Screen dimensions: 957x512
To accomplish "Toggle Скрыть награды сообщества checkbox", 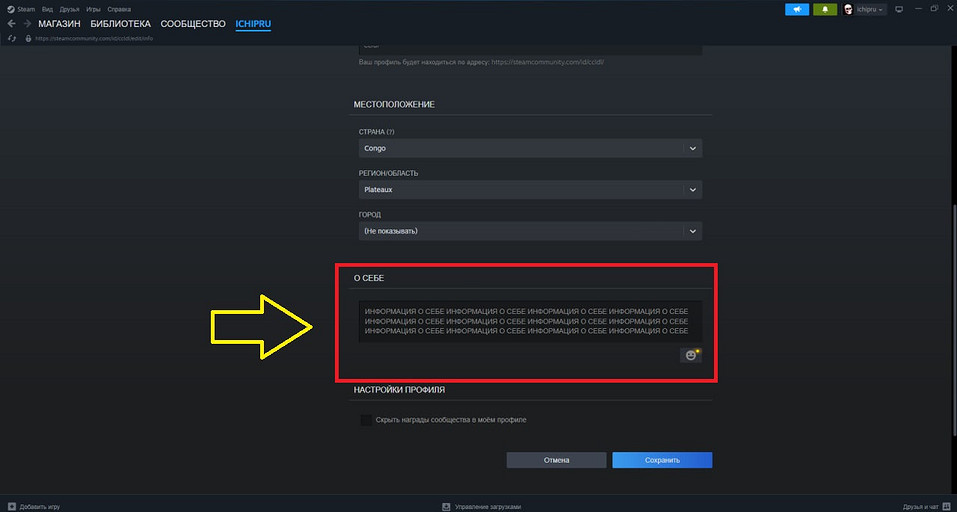I will click(x=366, y=420).
